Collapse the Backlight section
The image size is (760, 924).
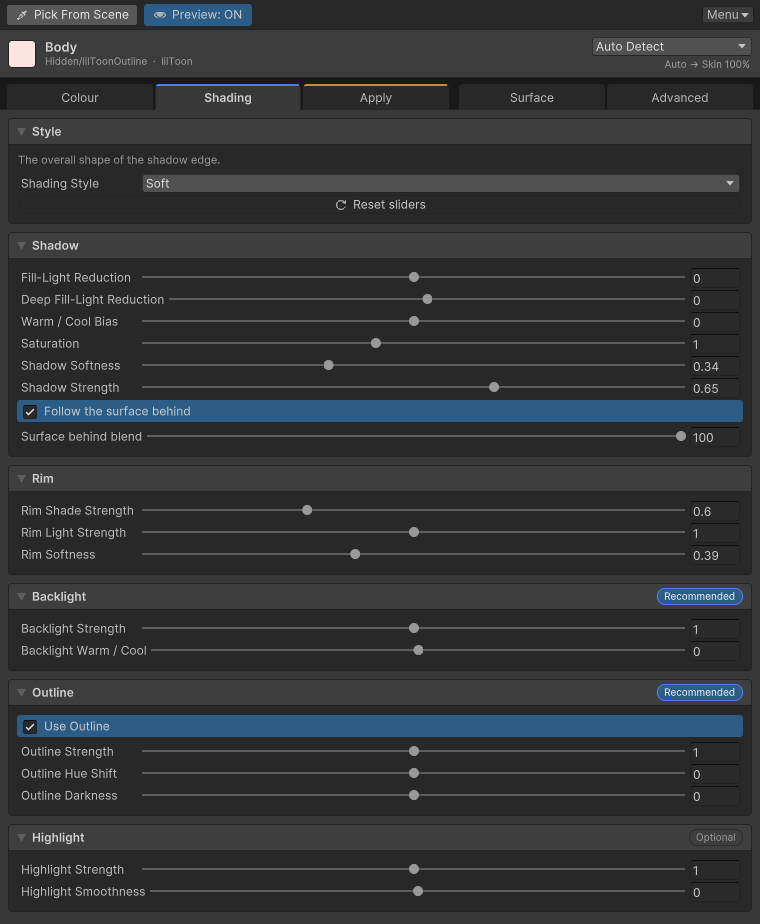coord(21,596)
